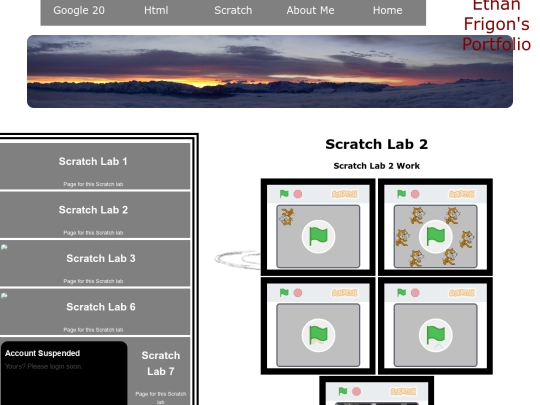Viewport: 540px width, 405px height.
Task: Click 'Page for this Scratch lab' under Scratch Lab 7
Action: coord(160,398)
